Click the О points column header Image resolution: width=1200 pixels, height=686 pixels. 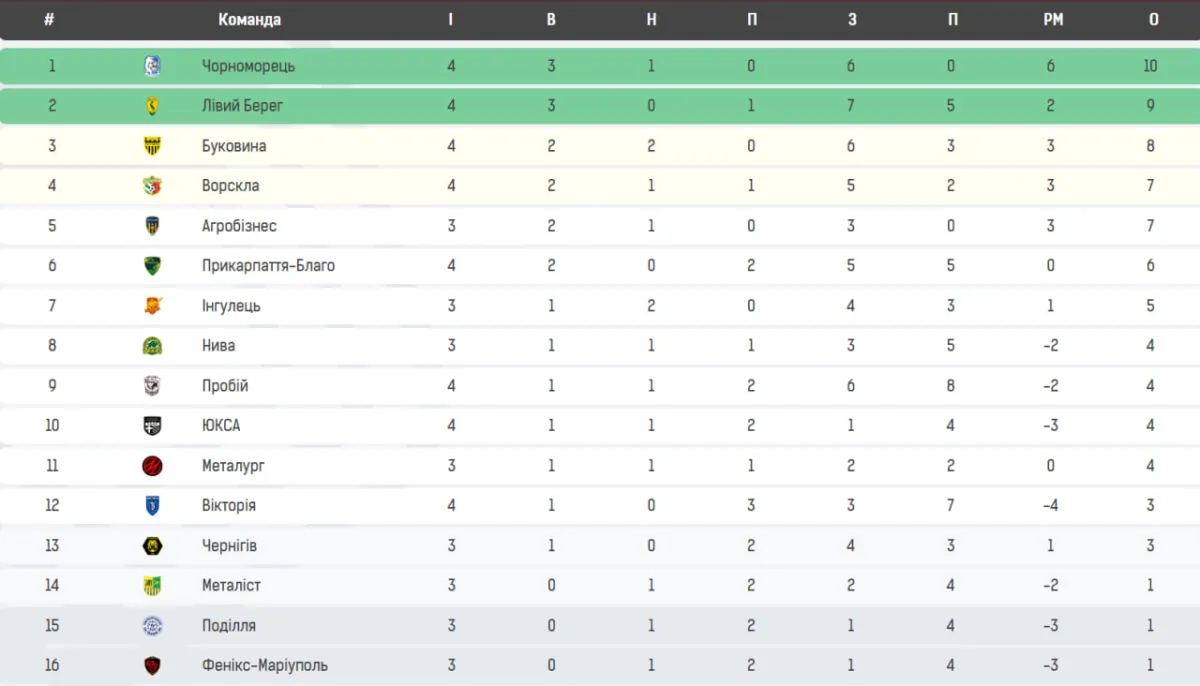1154,20
